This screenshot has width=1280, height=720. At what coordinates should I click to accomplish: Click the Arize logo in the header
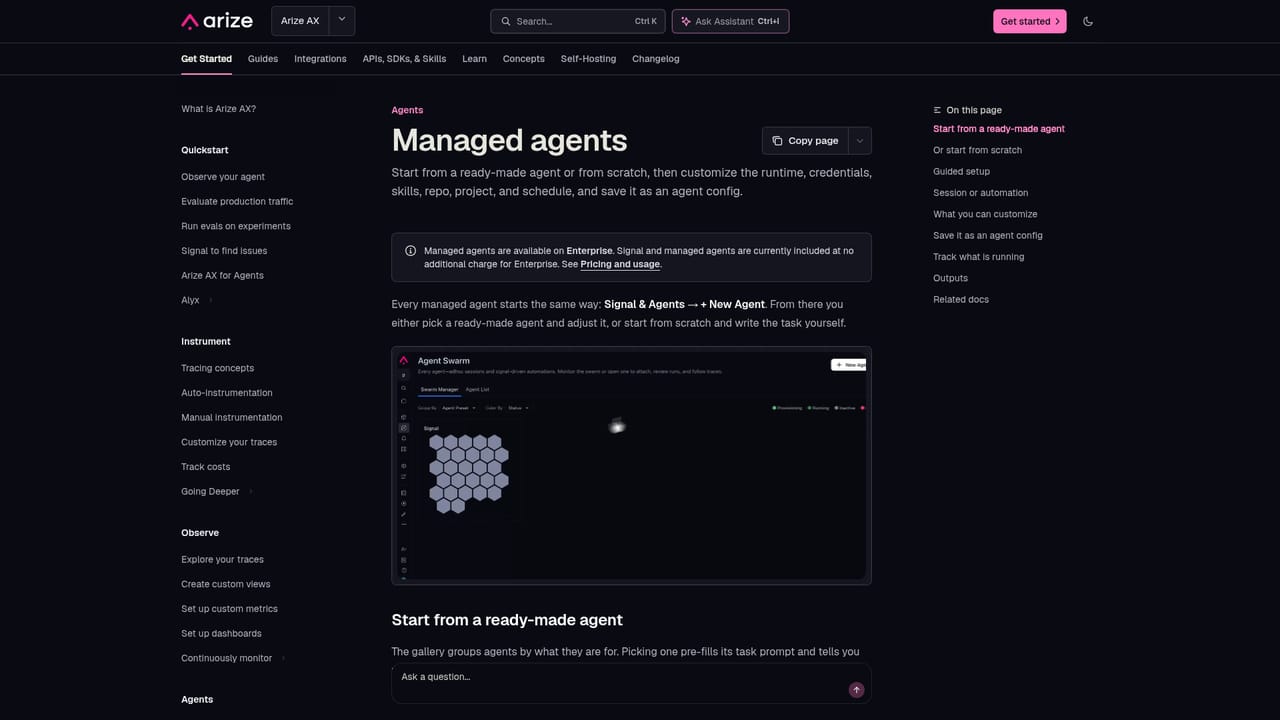coord(218,21)
